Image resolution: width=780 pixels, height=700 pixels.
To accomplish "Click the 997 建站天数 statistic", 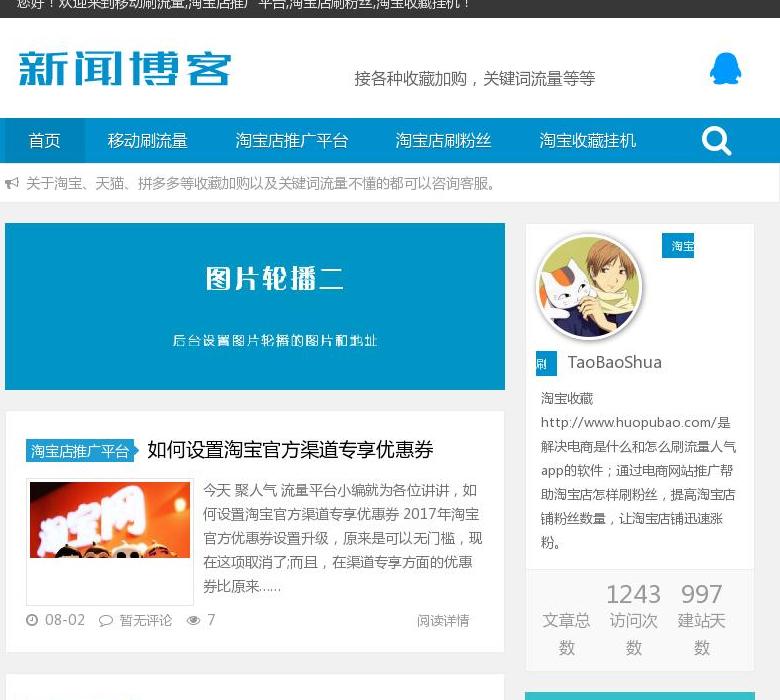I will click(x=701, y=619).
